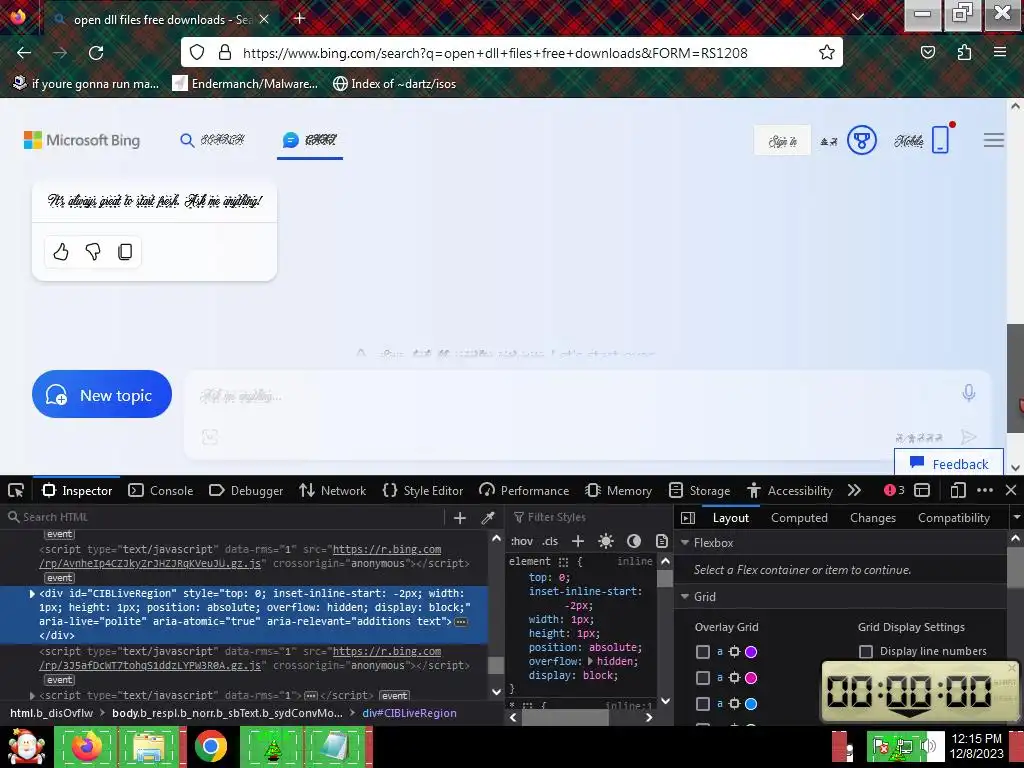Open Responsive Design Mode icon in devtools

958,490
